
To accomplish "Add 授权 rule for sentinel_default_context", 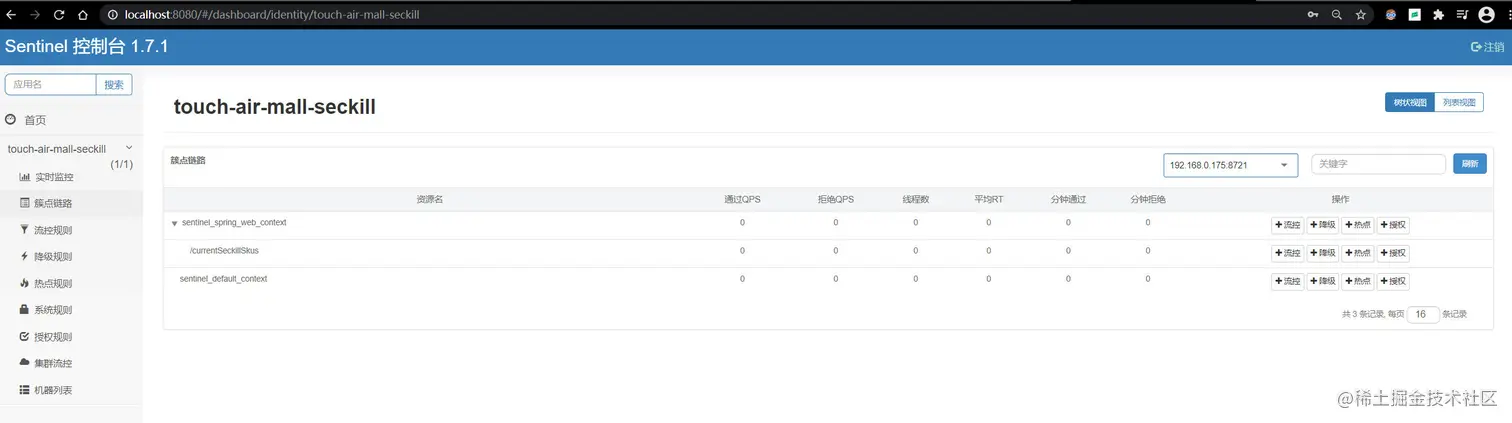I will tap(1393, 282).
